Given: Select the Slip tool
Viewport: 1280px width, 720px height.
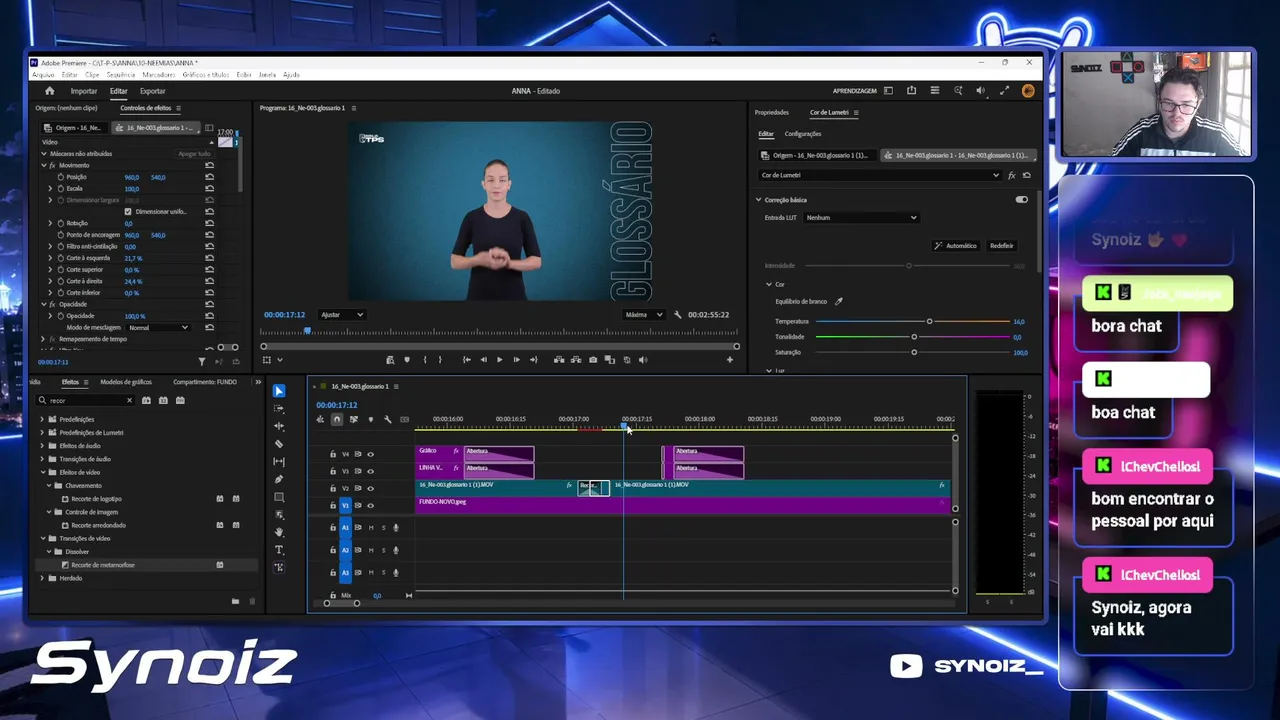Looking at the screenshot, I should pyautogui.click(x=279, y=462).
